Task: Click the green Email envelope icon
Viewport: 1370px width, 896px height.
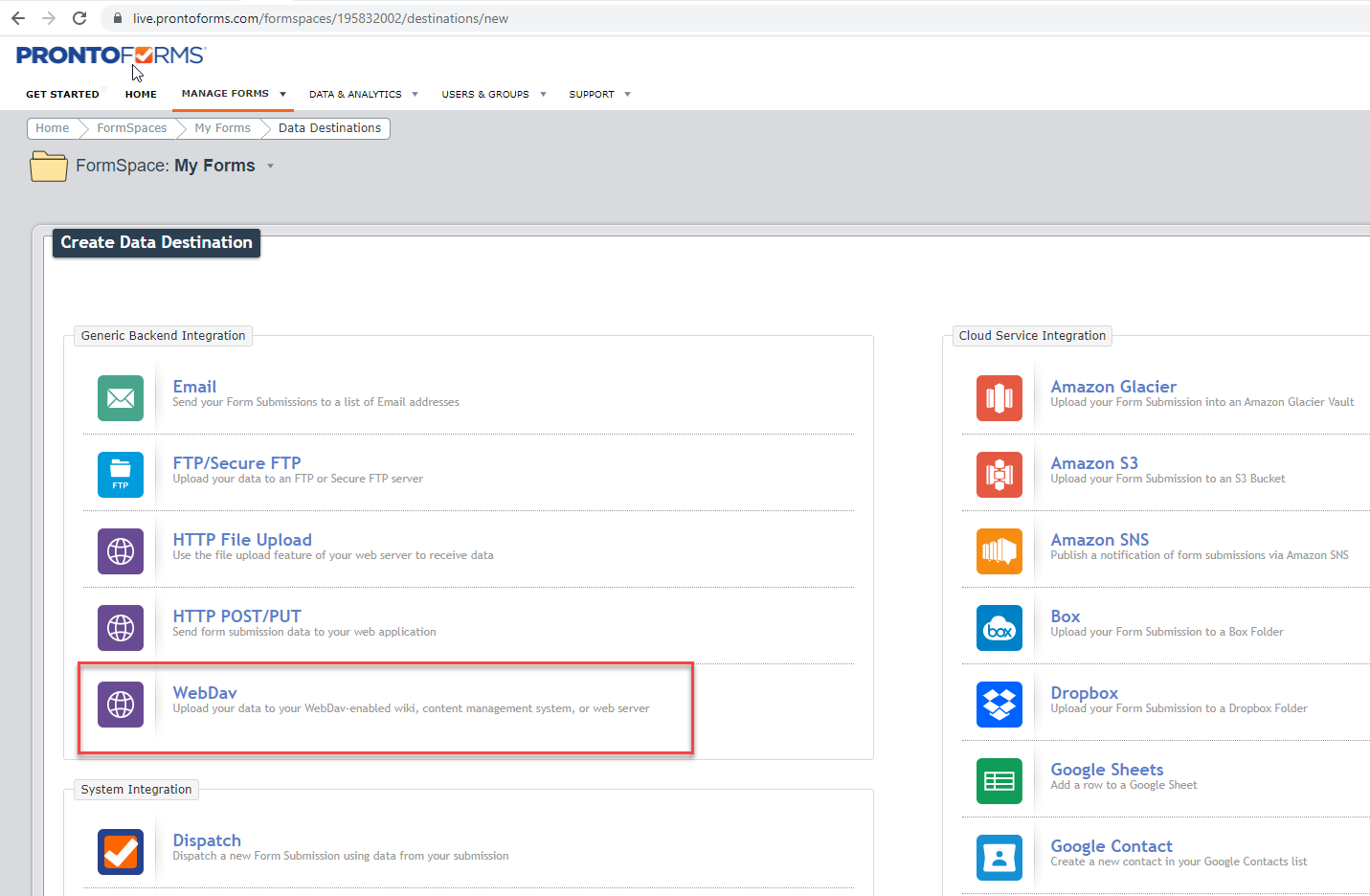Action: 121,398
